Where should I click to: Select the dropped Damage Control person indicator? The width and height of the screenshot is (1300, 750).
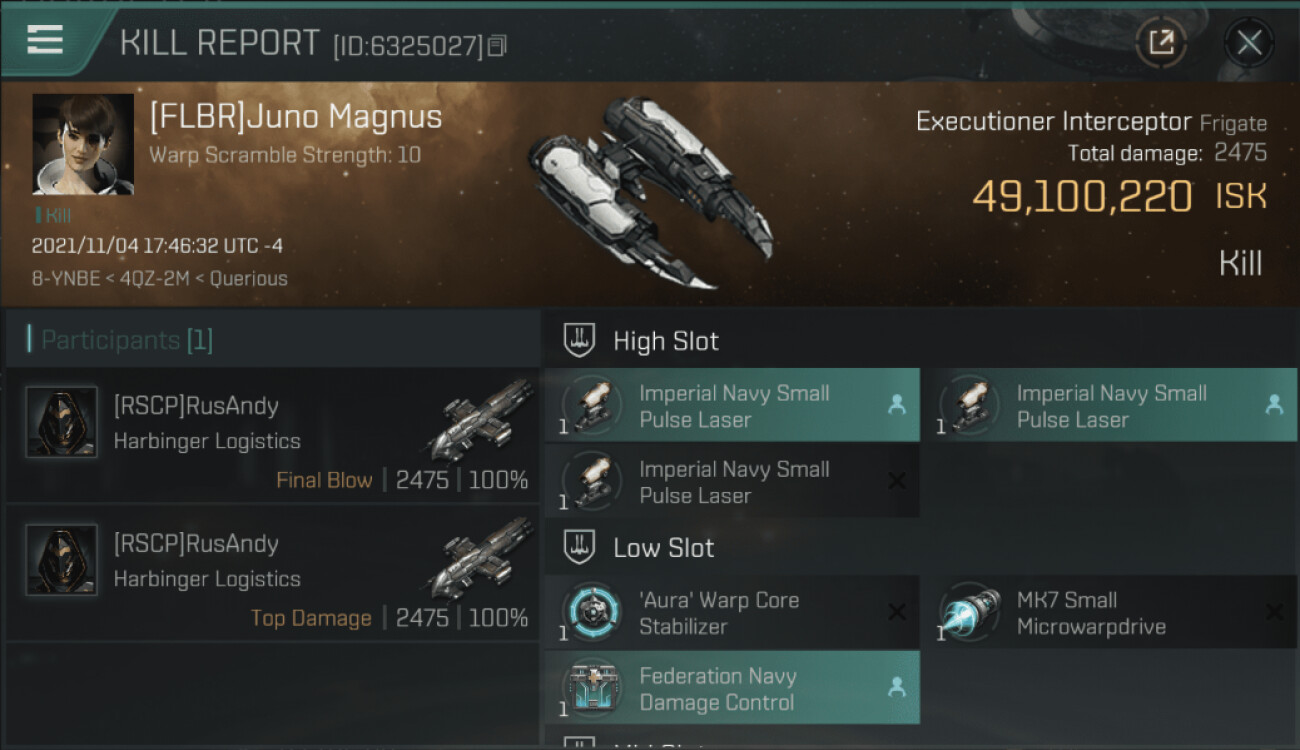(x=897, y=687)
